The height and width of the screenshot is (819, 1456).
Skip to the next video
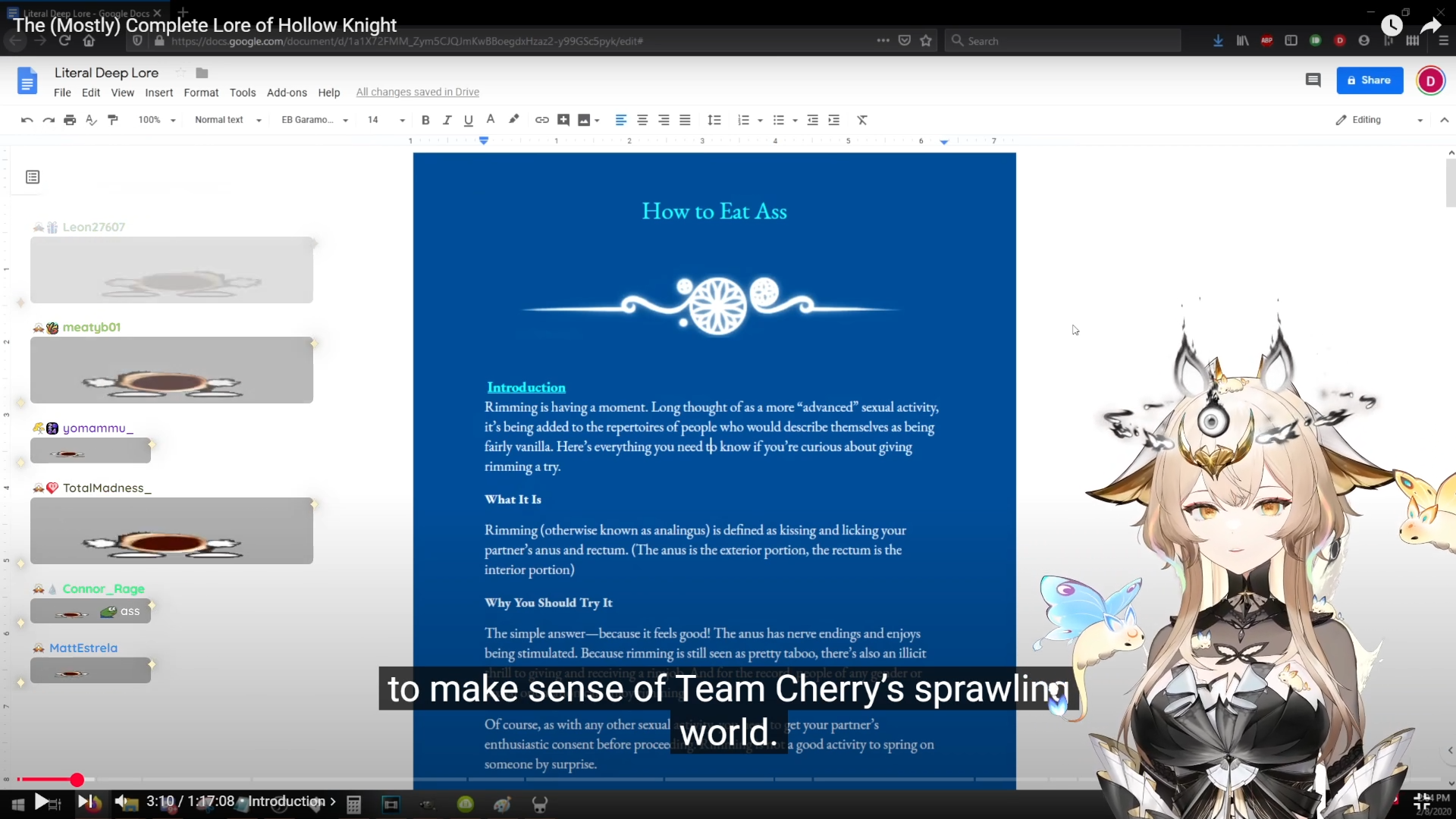(85, 802)
